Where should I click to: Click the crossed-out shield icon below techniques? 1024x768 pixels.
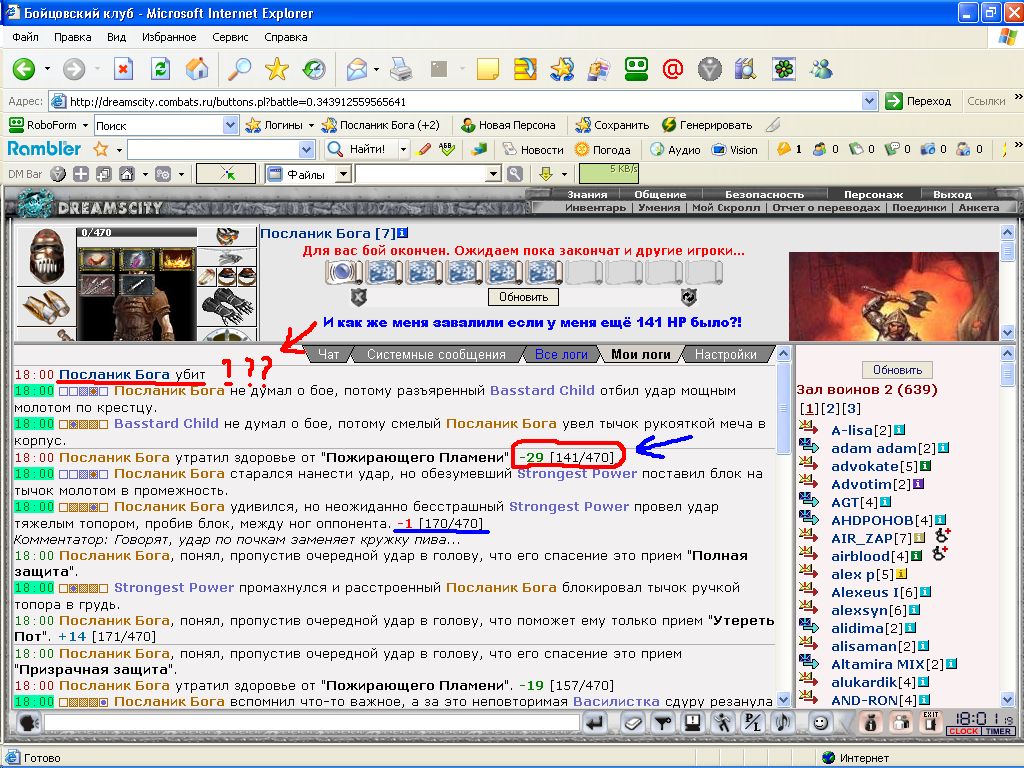coord(359,297)
